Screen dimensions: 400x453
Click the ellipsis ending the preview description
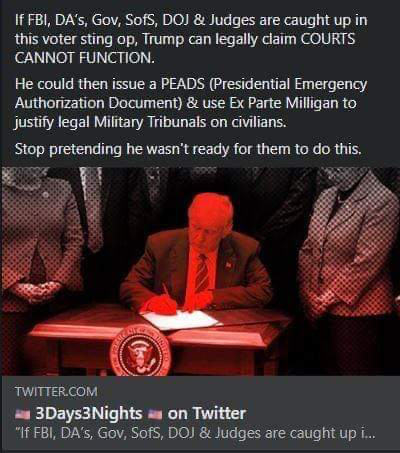tap(369, 433)
